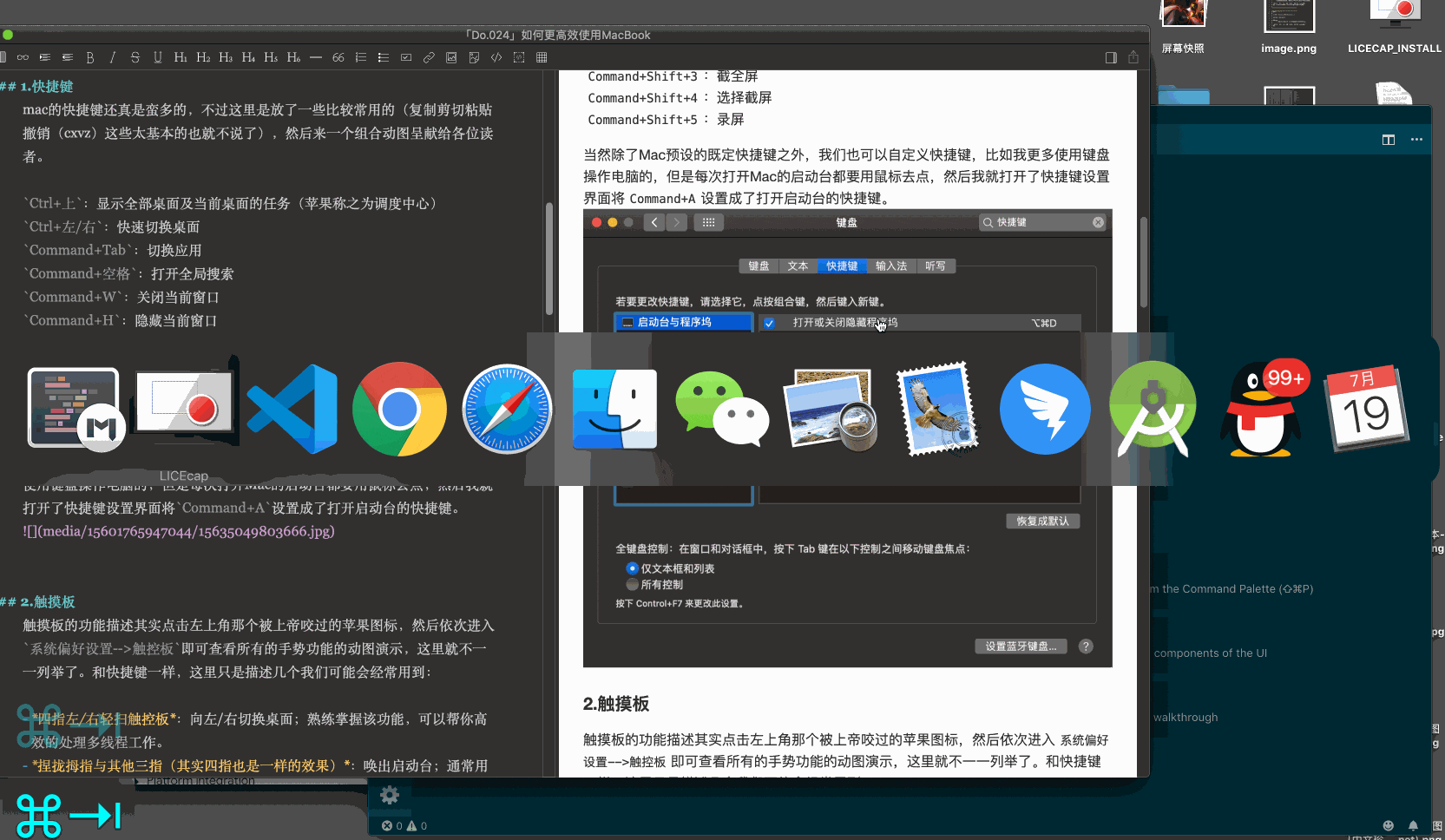This screenshot has width=1445, height=840.
Task: Insert an unordered bullet list from toolbar
Action: click(384, 57)
